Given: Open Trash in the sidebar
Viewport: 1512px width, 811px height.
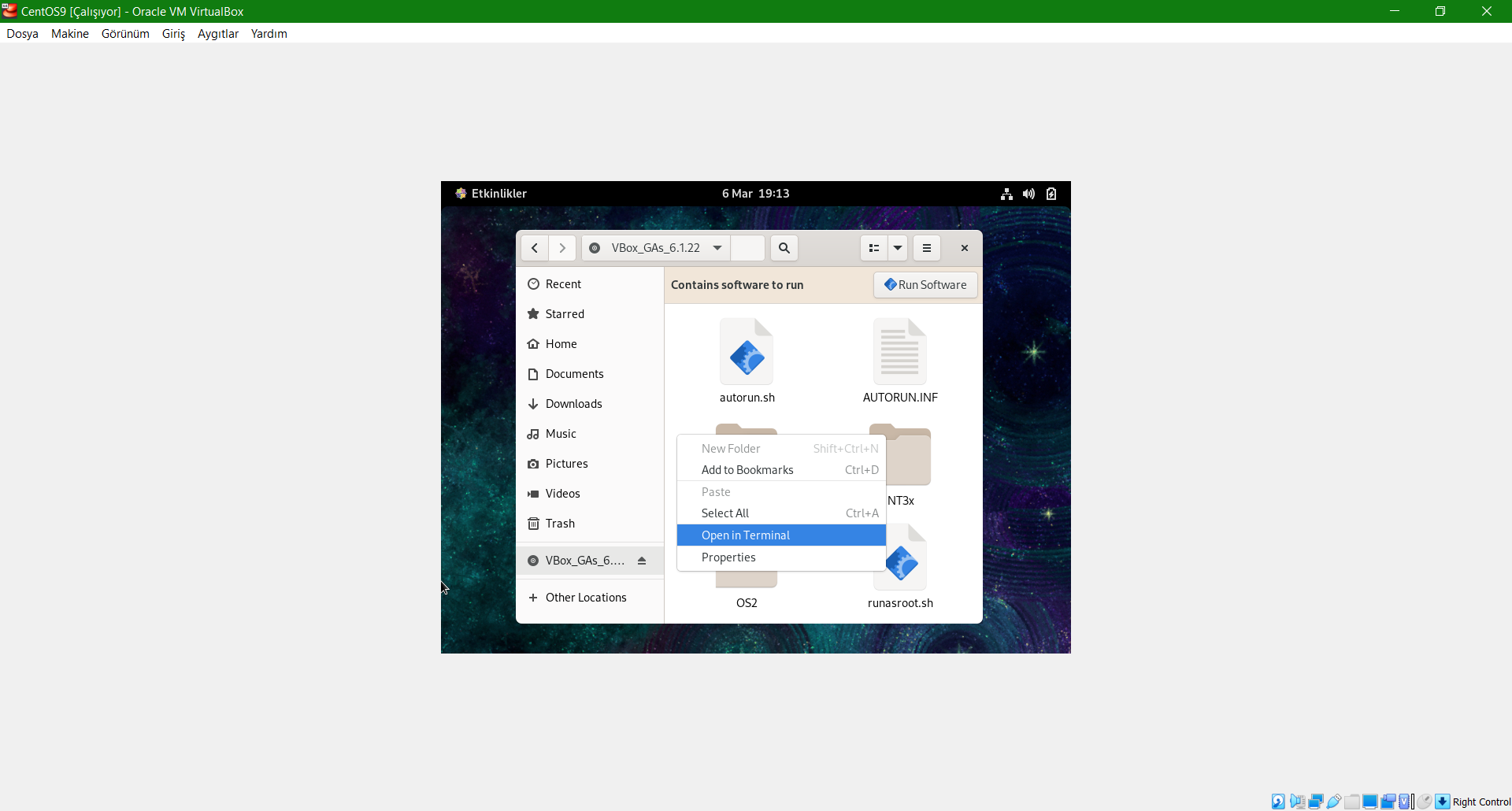Looking at the screenshot, I should tap(590, 524).
